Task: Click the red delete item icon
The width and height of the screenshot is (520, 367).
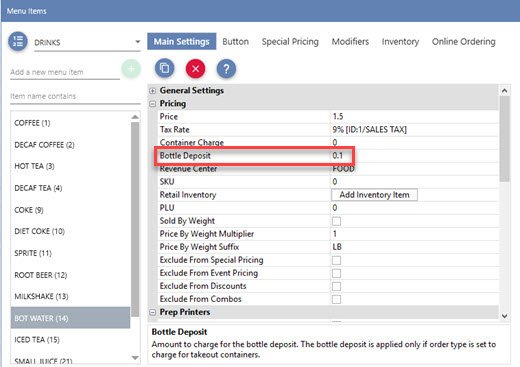Action: 195,69
